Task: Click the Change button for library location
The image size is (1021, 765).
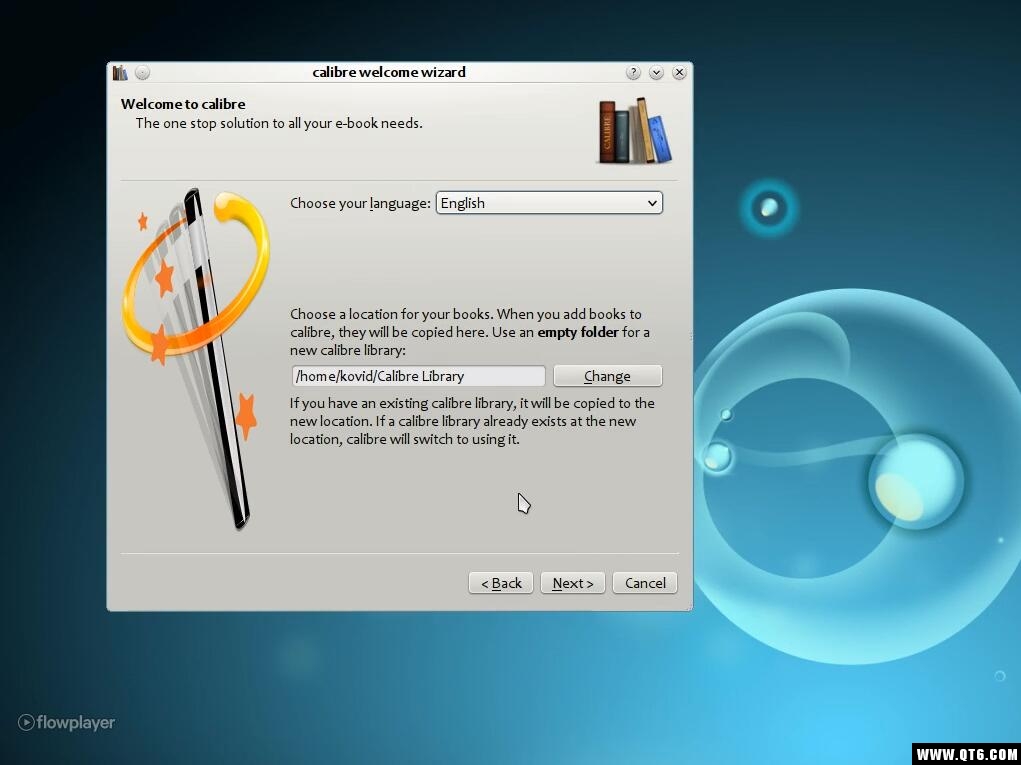Action: (608, 376)
